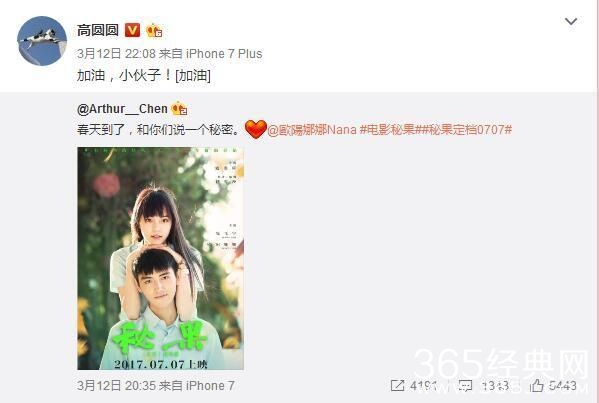The height and width of the screenshot is (403, 599).
Task: Click 高圆圆's profile avatar
Action: coord(42,41)
